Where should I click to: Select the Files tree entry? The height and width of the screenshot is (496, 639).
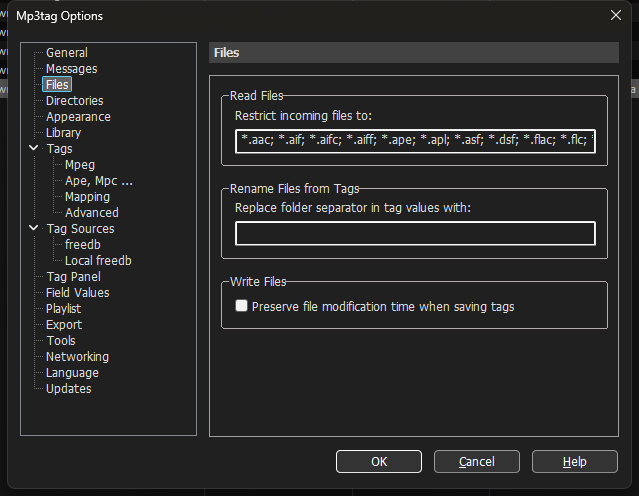tap(57, 84)
